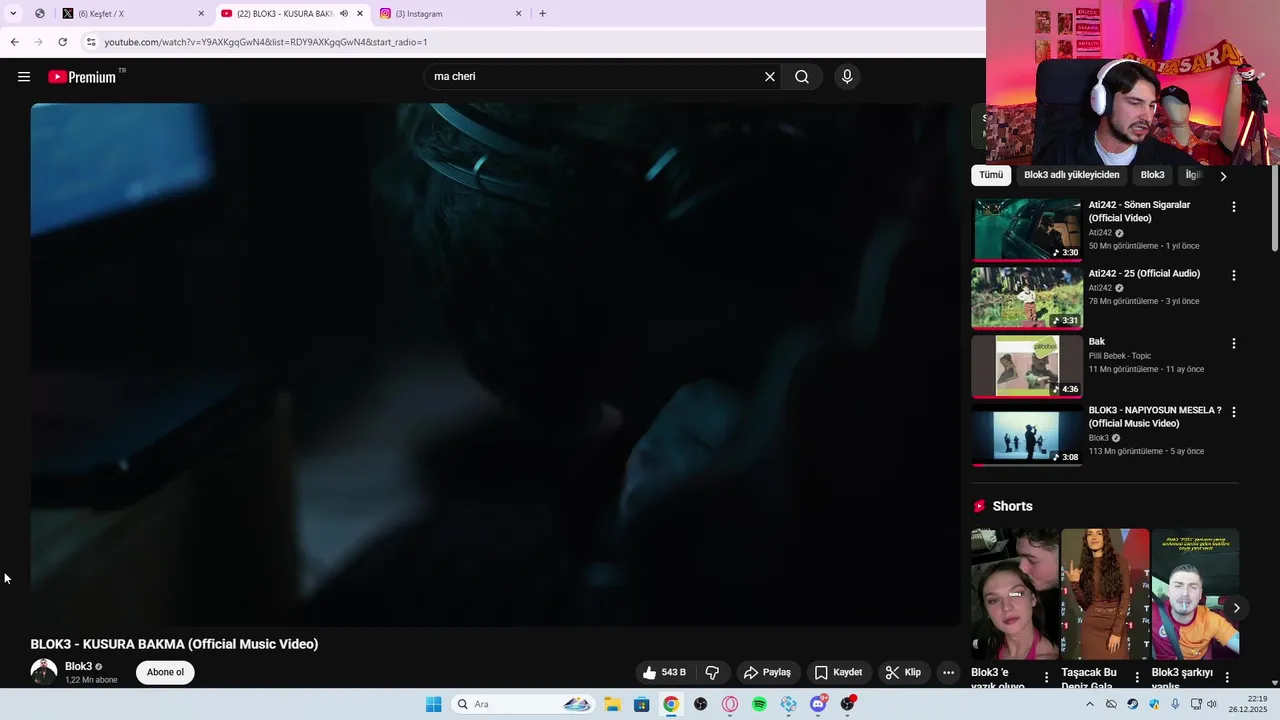The width and height of the screenshot is (1280, 720).
Task: Open the browser tab search dropdown
Action: tap(12, 14)
